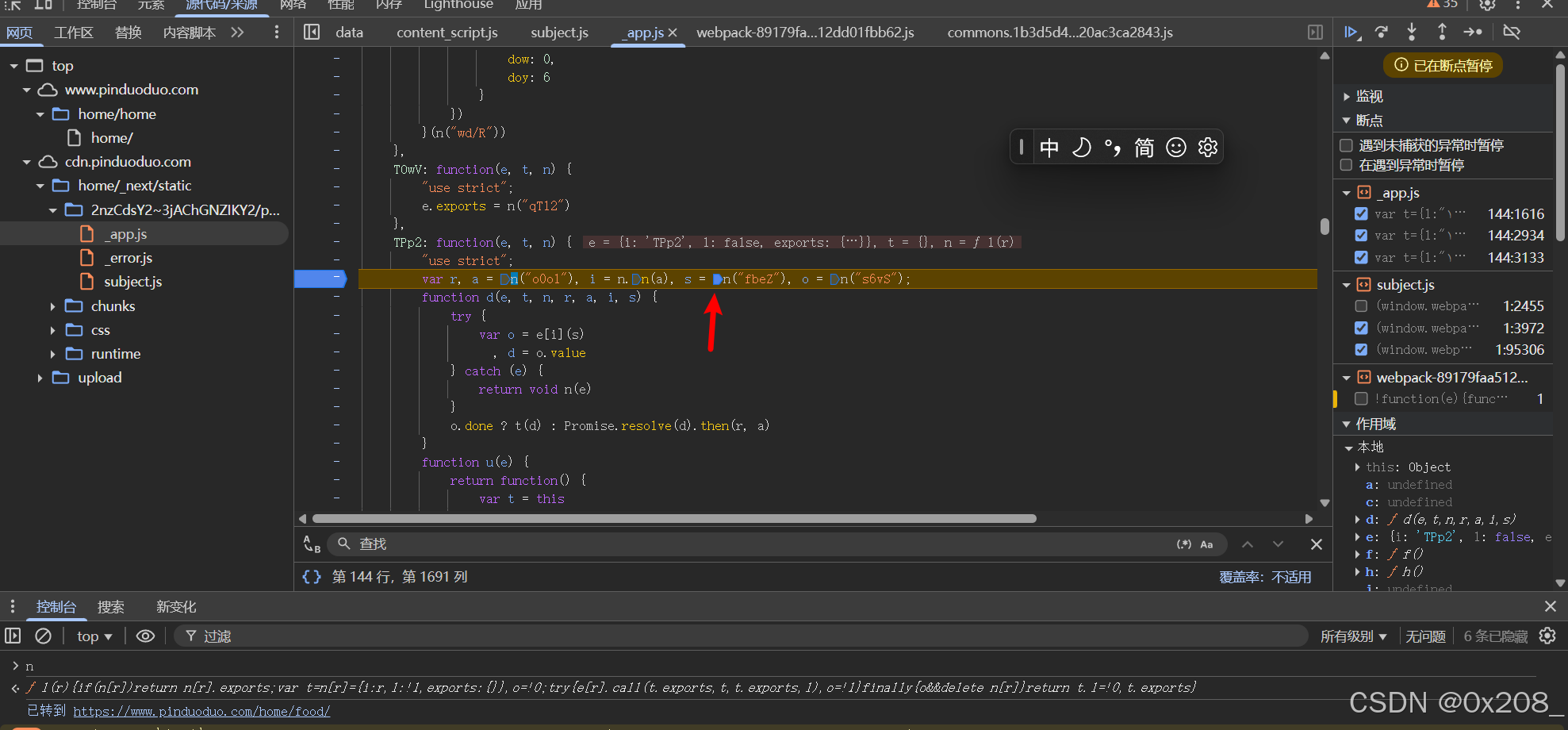Expand the chunks folder
Viewport: 1568px width, 730px height.
click(52, 306)
